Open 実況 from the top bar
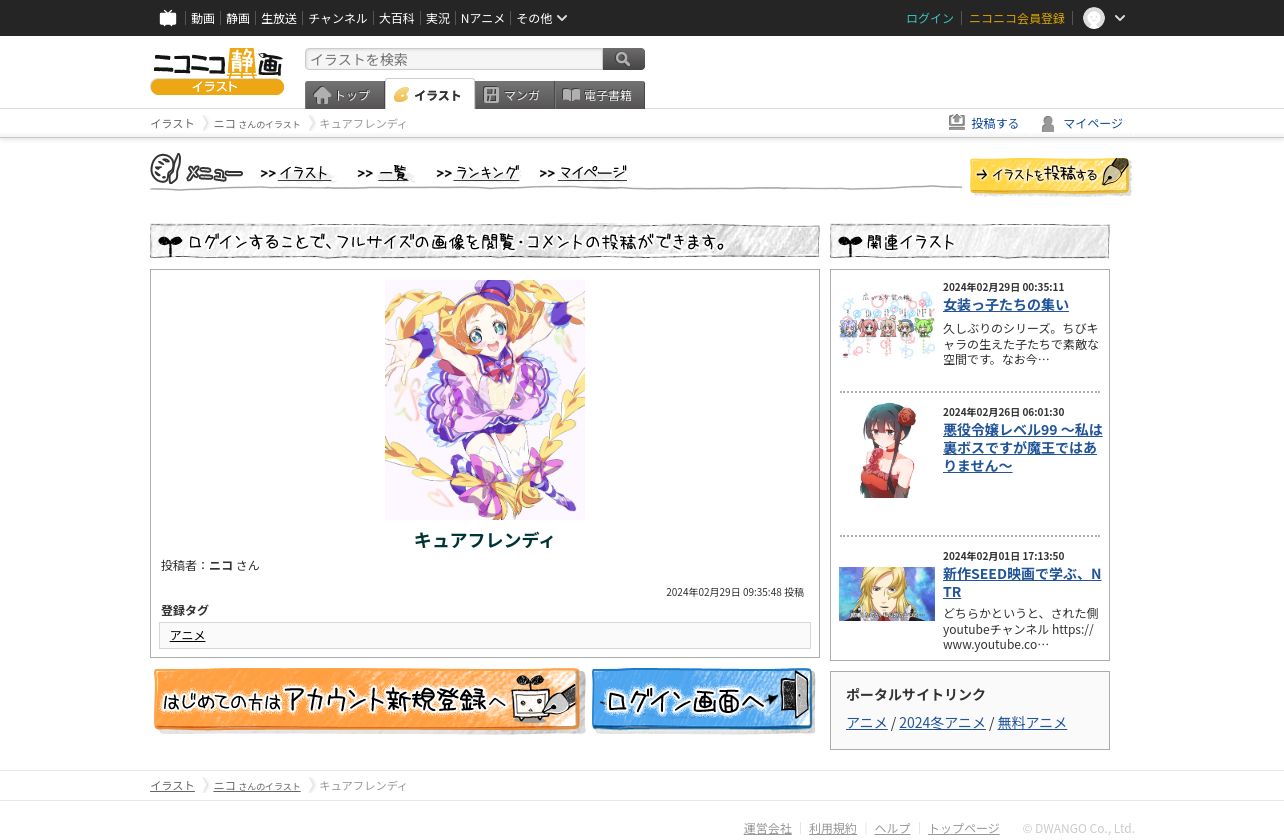The height and width of the screenshot is (840, 1284). [437, 18]
